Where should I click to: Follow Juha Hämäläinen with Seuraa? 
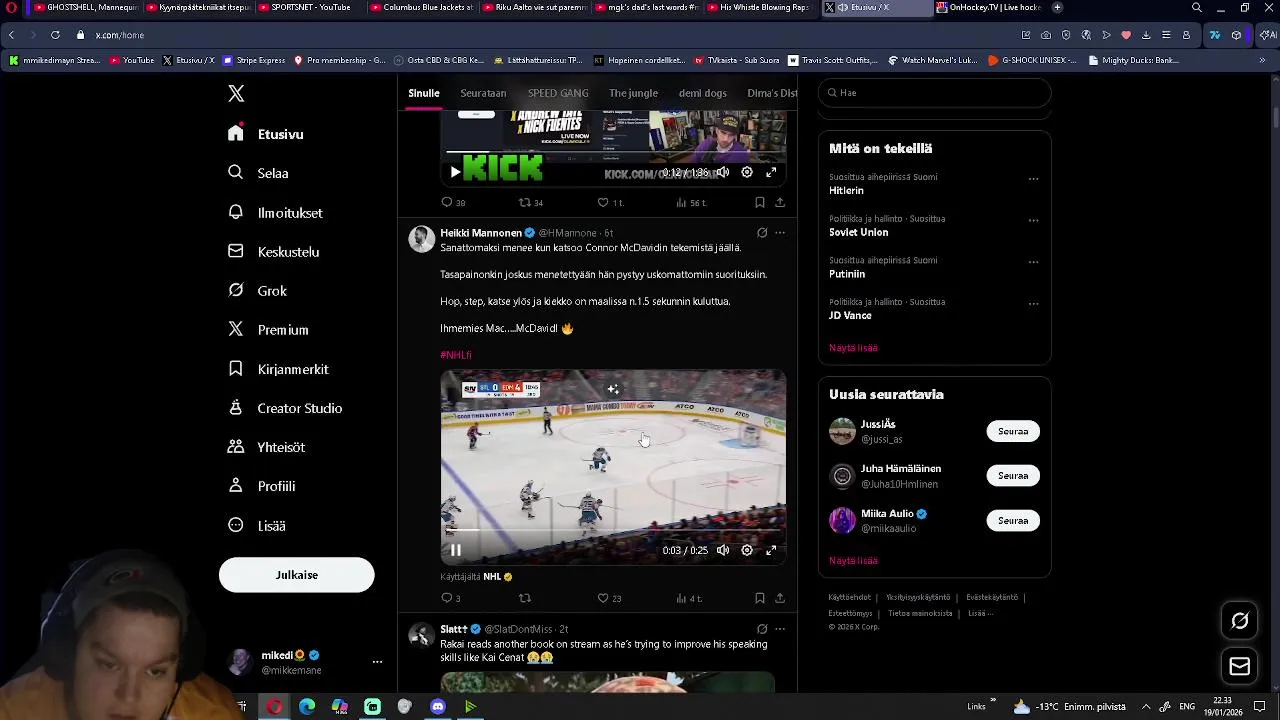pos(1013,476)
